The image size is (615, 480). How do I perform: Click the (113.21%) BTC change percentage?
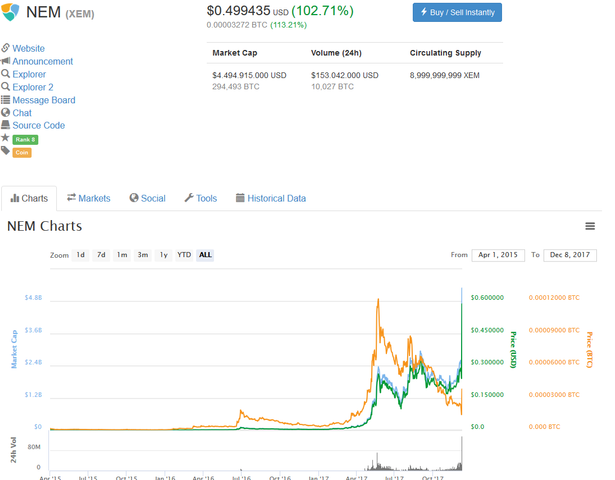point(288,25)
